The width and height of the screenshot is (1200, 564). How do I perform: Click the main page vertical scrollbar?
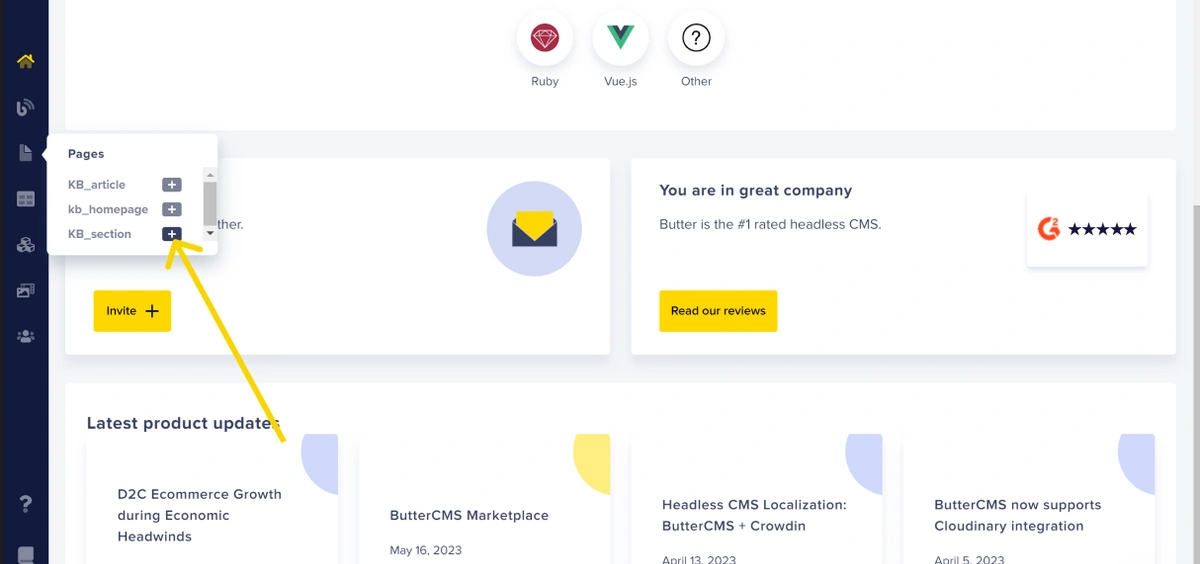pos(1196,385)
